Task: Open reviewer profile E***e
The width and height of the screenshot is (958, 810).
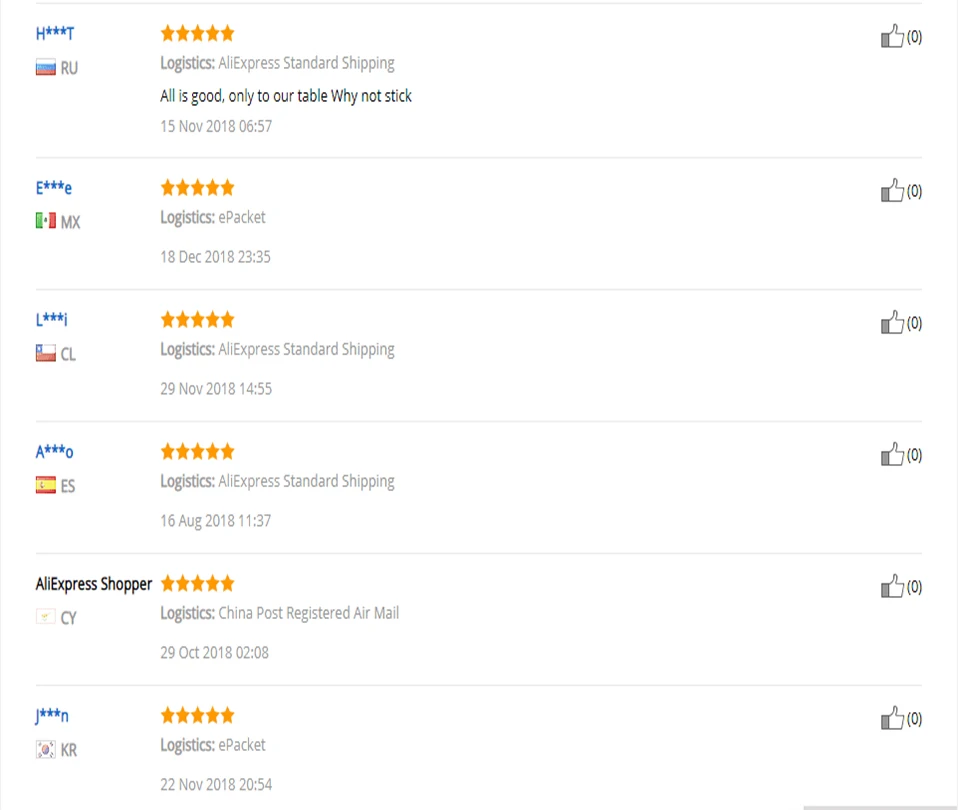Action: pos(54,188)
